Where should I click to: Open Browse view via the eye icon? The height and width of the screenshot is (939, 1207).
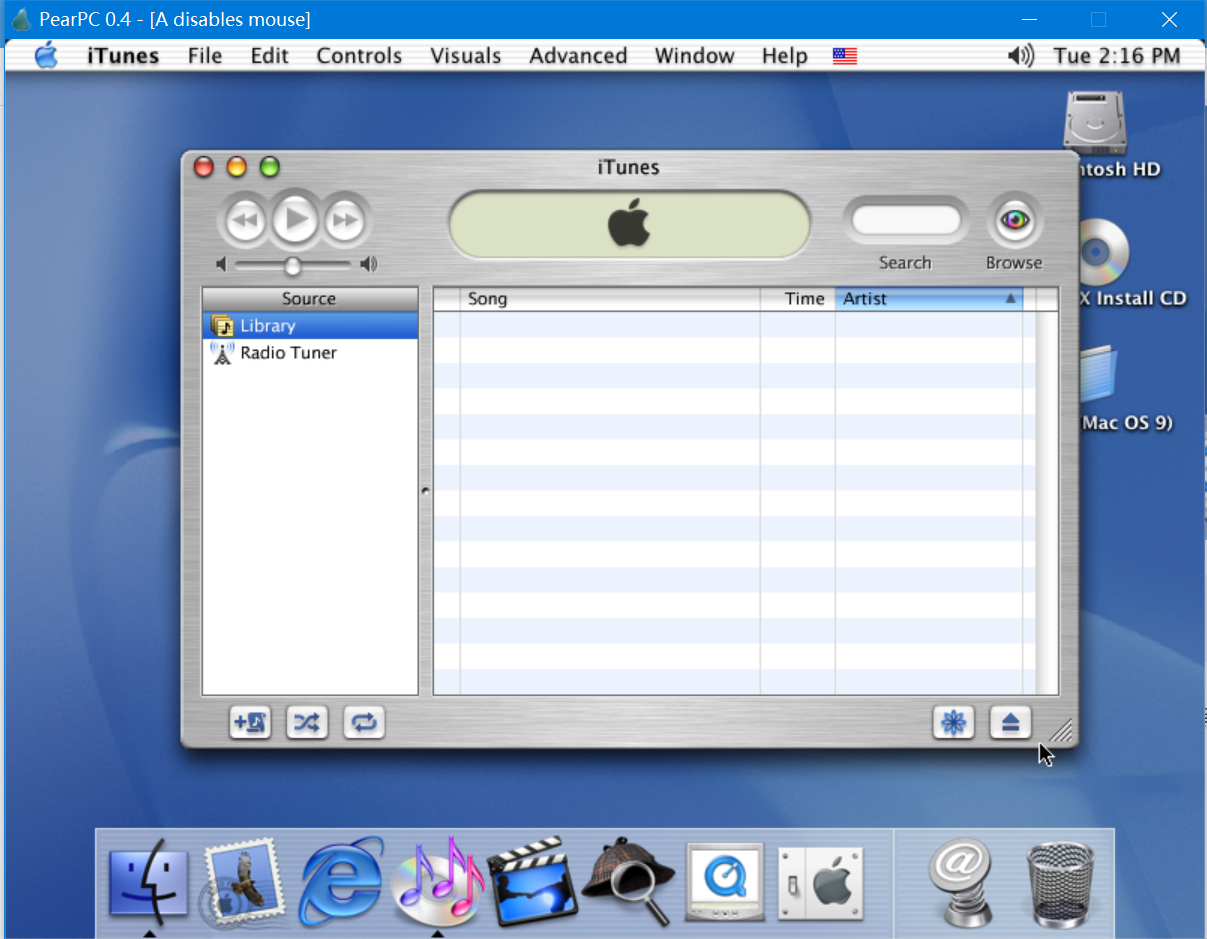1013,220
